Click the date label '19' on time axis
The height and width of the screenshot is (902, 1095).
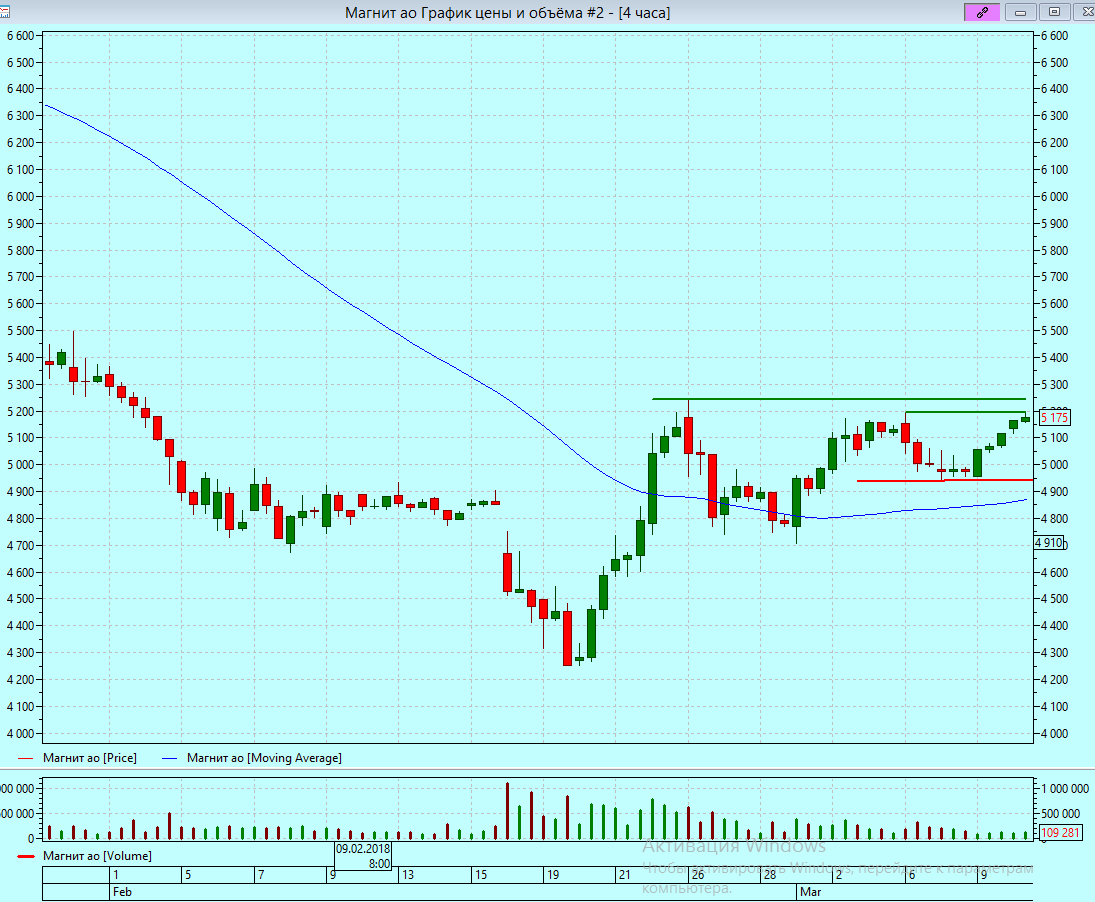(552, 874)
